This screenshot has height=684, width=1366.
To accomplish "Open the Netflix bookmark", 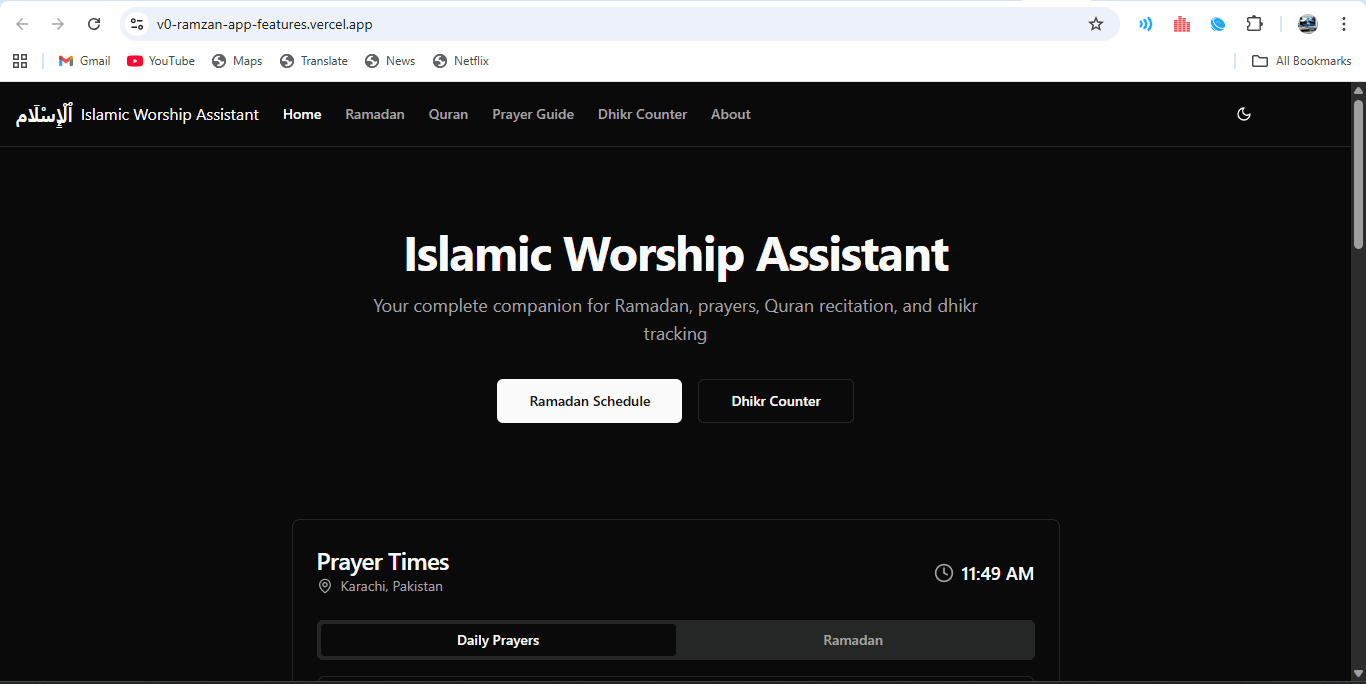I will point(461,61).
